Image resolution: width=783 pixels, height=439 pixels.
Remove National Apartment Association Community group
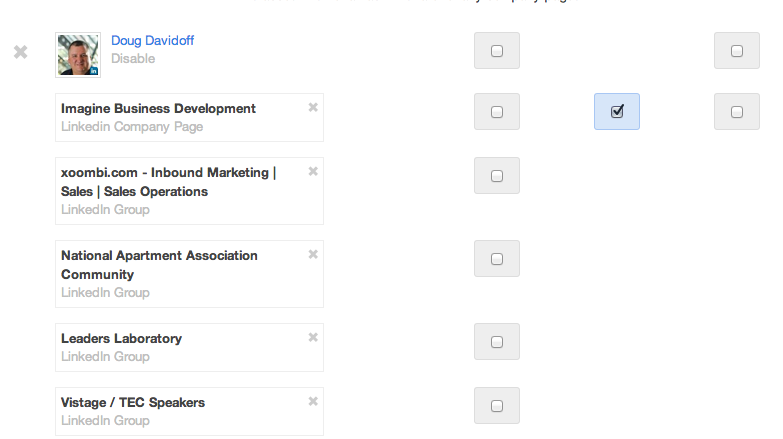(x=313, y=254)
